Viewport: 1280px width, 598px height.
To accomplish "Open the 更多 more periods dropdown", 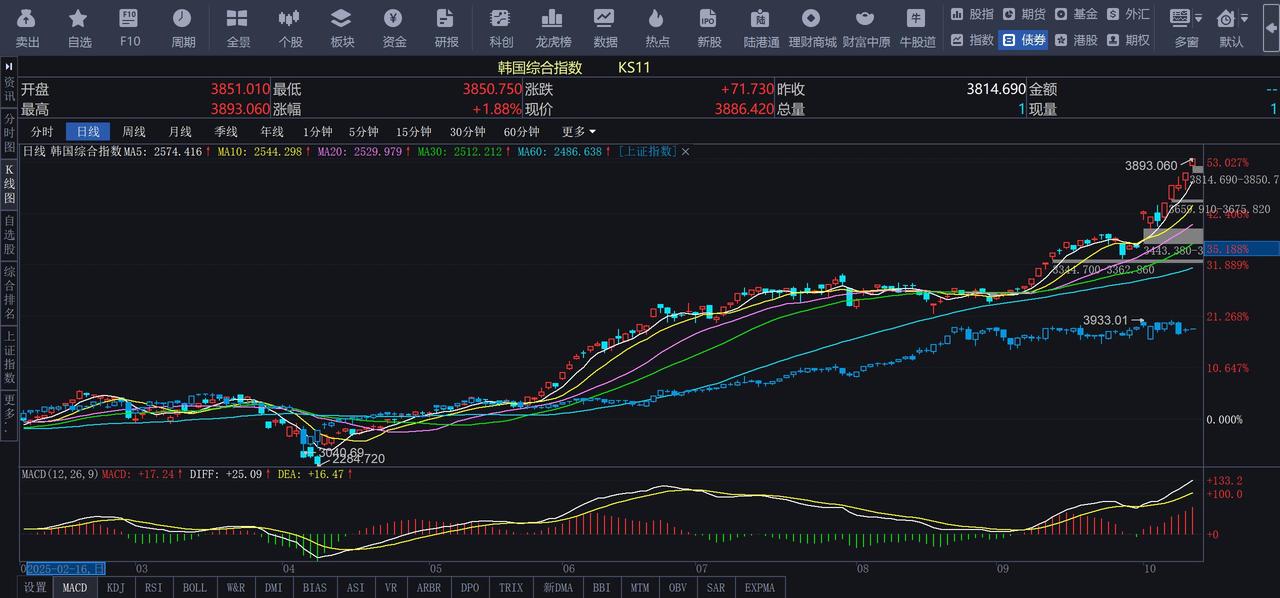I will click(x=579, y=132).
